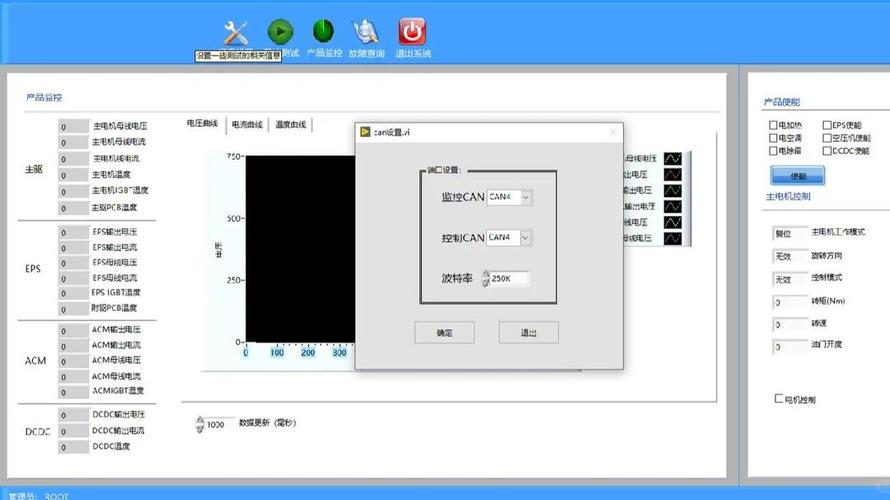890x500 pixels.
Task: Check the 电机控制 checkbox
Action: 779,398
